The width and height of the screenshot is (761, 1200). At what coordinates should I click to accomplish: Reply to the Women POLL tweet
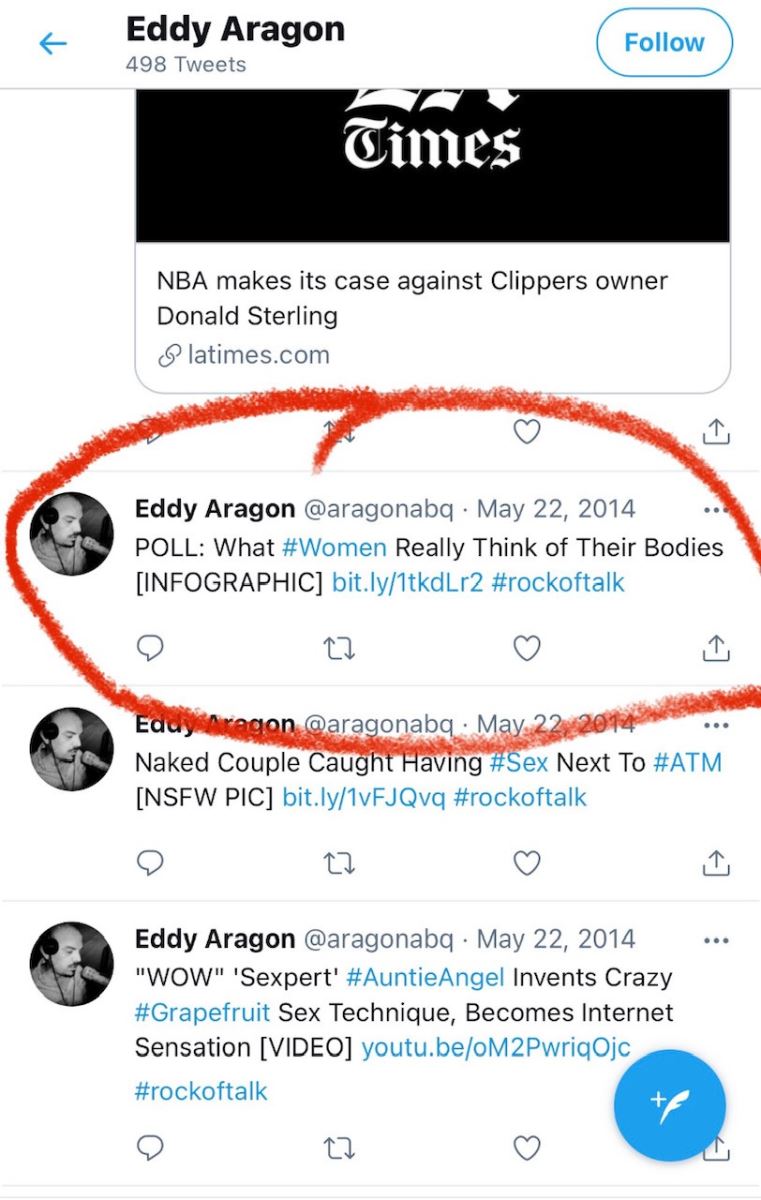(150, 649)
